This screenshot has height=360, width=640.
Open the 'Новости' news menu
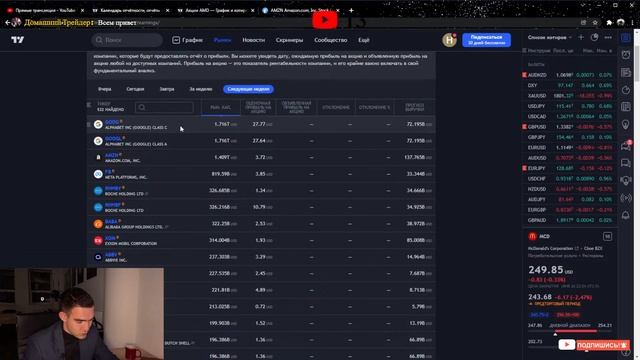253,40
